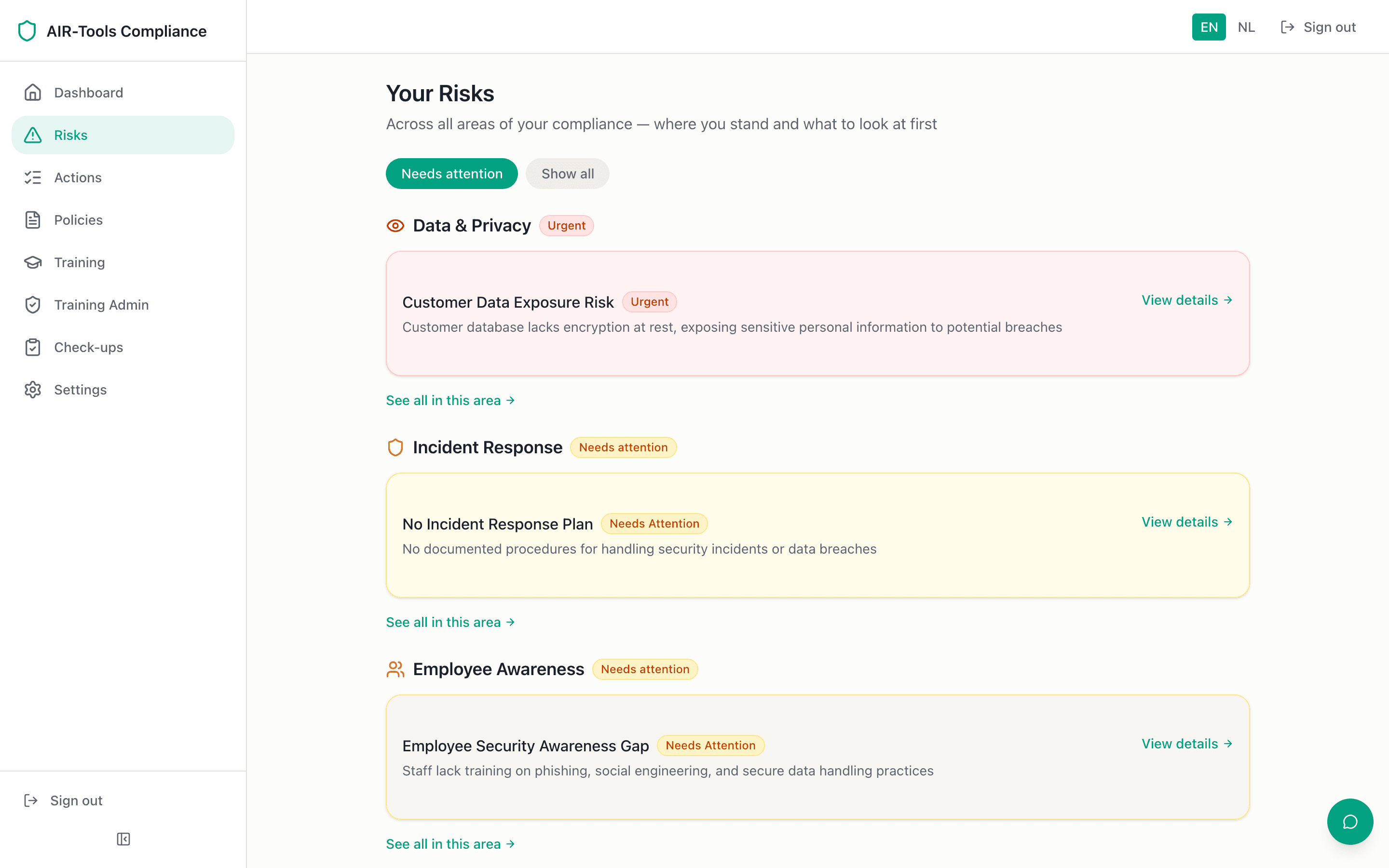Open the chat bubble in the corner
The width and height of the screenshot is (1389, 868).
[1350, 822]
